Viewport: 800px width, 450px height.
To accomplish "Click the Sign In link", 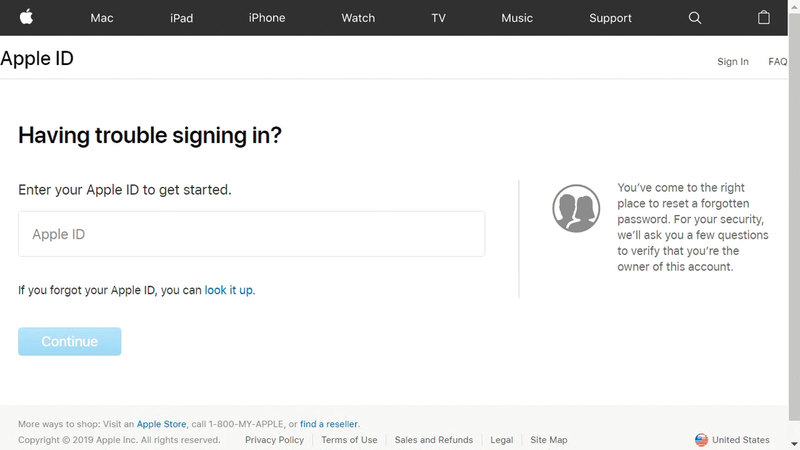I will pyautogui.click(x=732, y=62).
